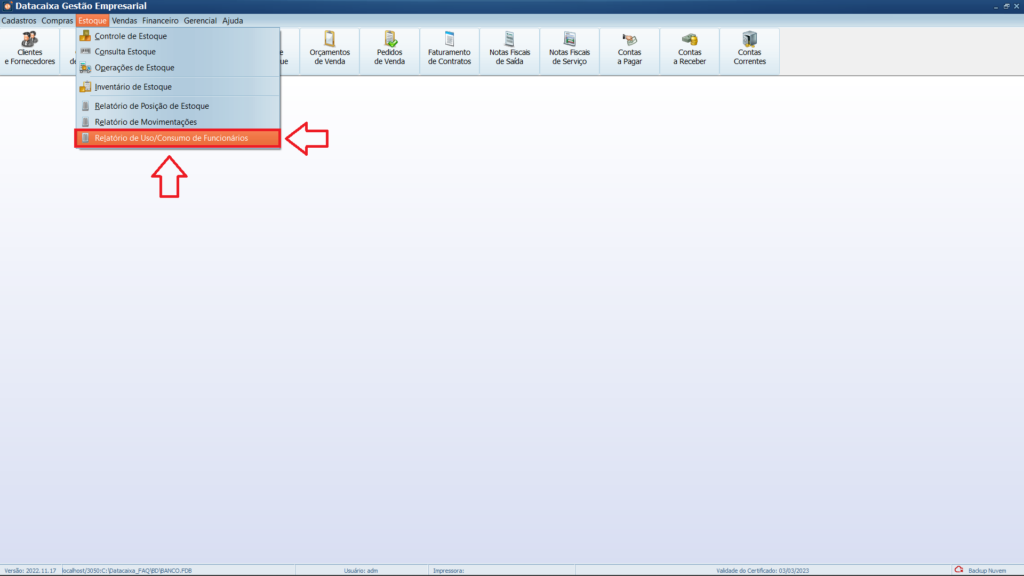Image resolution: width=1024 pixels, height=576 pixels.
Task: Open Contas Correntes from the toolbar
Action: [x=749, y=48]
